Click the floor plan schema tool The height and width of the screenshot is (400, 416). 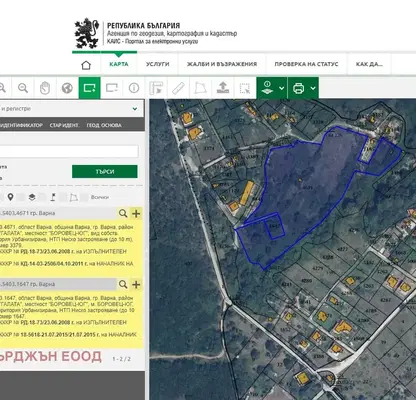click(x=156, y=88)
